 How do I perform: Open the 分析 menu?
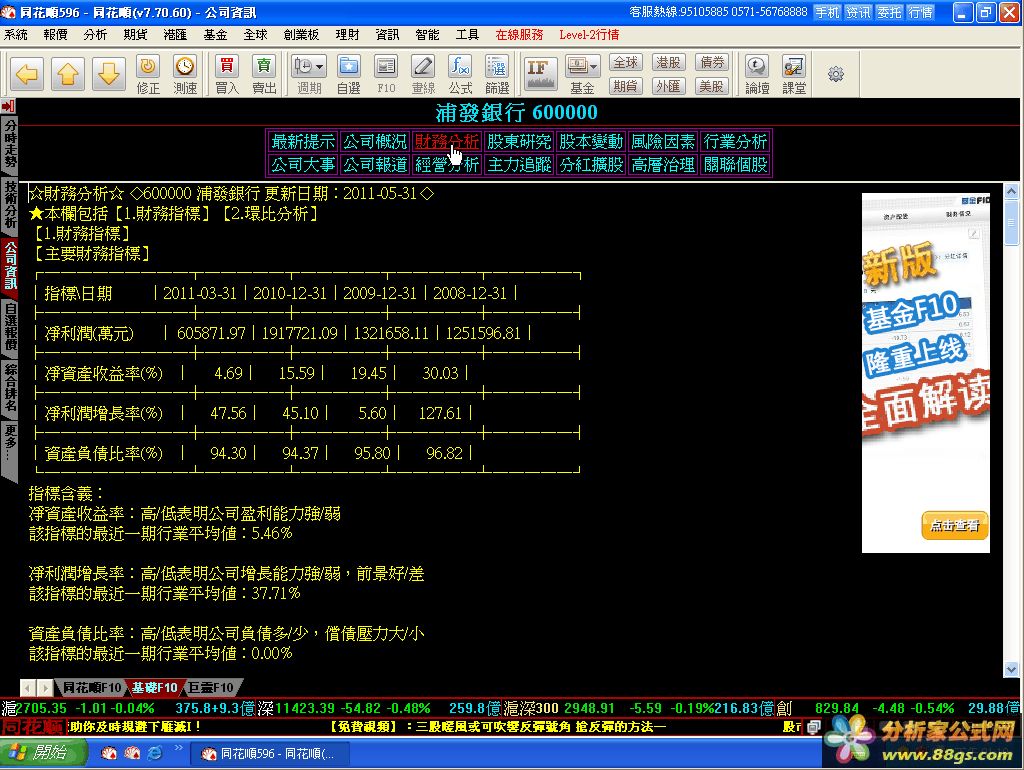point(95,35)
